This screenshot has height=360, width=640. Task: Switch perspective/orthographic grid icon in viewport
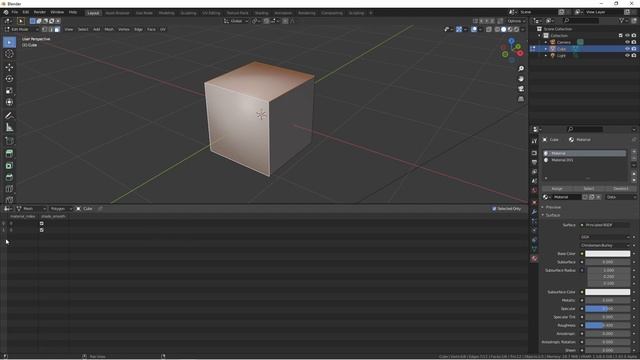(x=521, y=99)
